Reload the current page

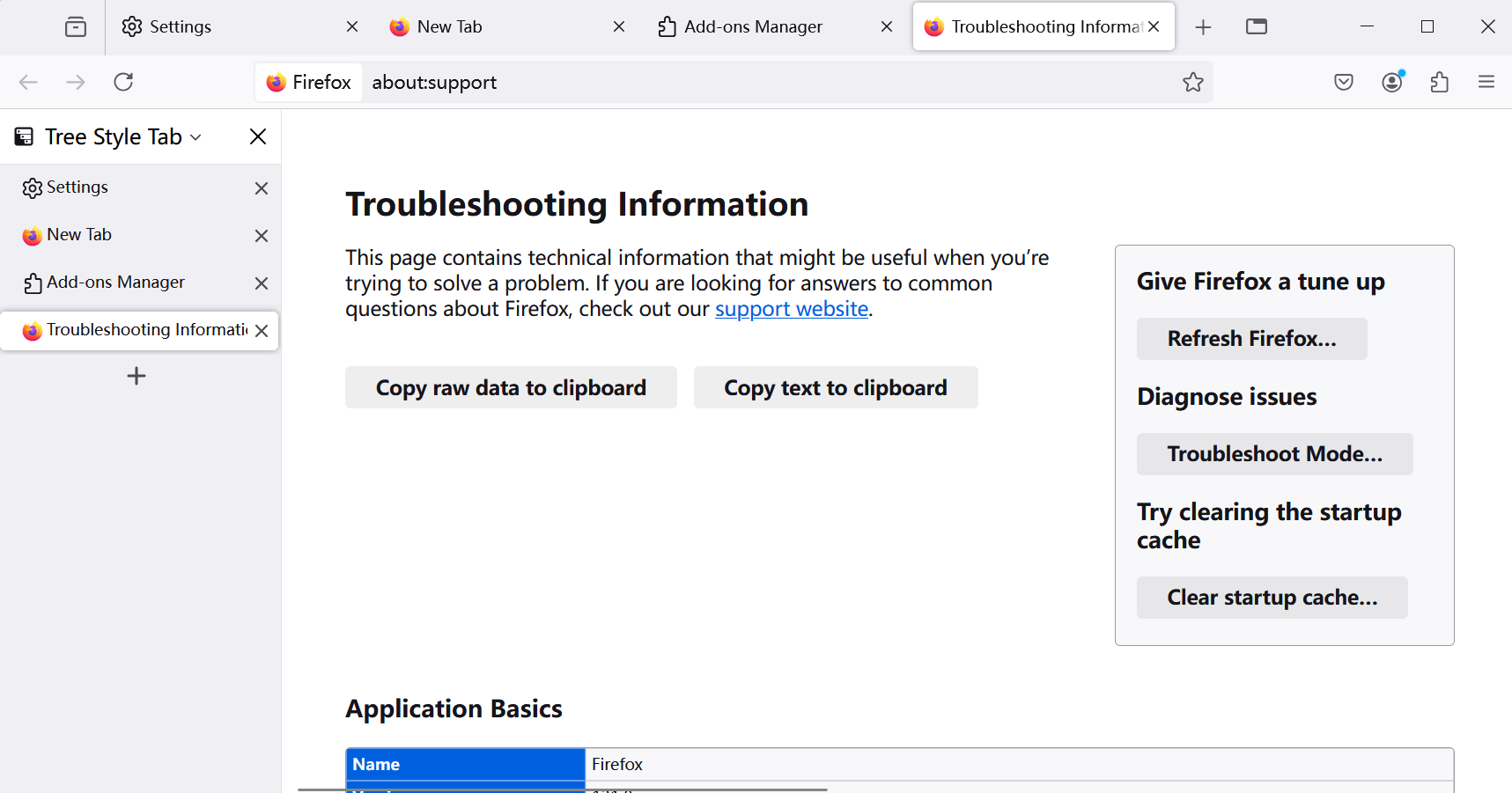(123, 83)
